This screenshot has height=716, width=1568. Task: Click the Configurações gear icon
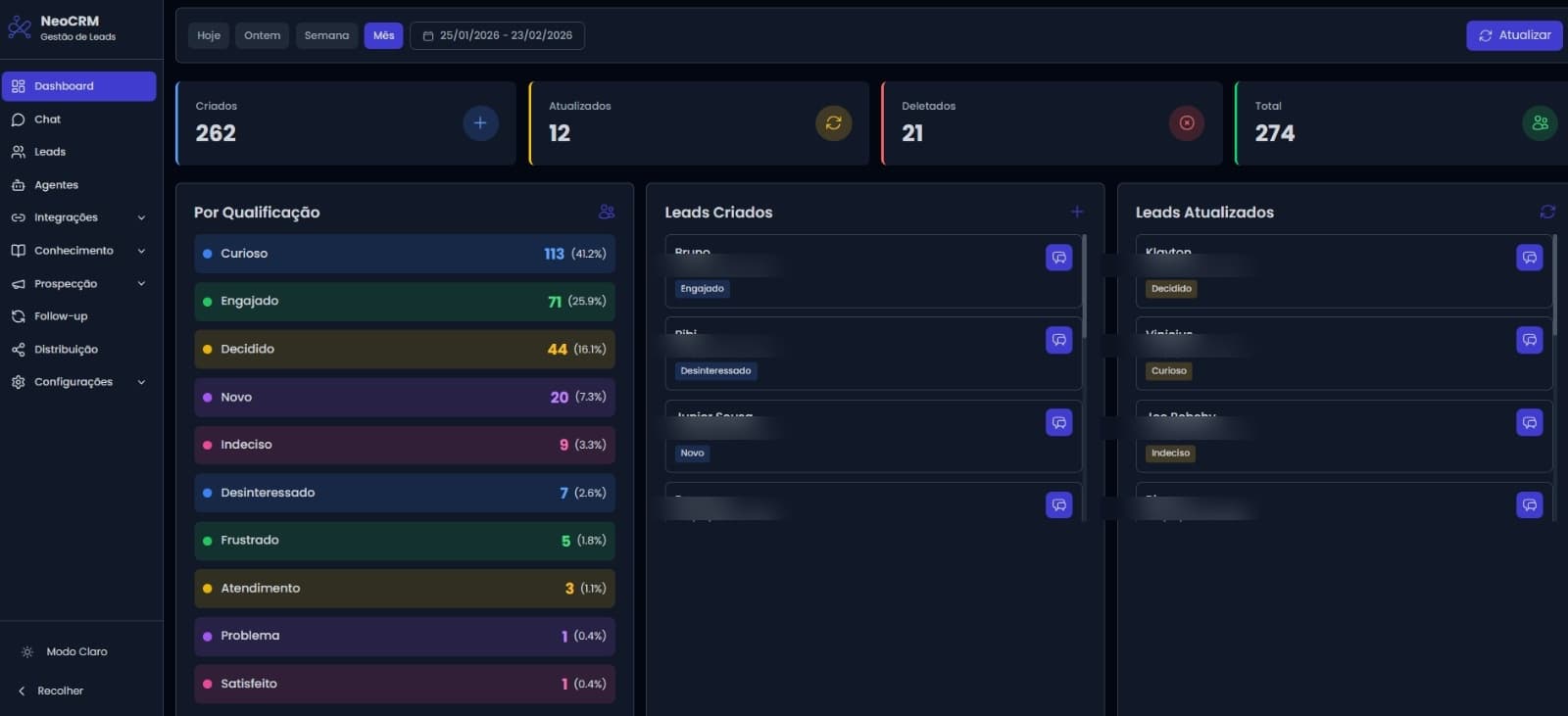(x=18, y=382)
